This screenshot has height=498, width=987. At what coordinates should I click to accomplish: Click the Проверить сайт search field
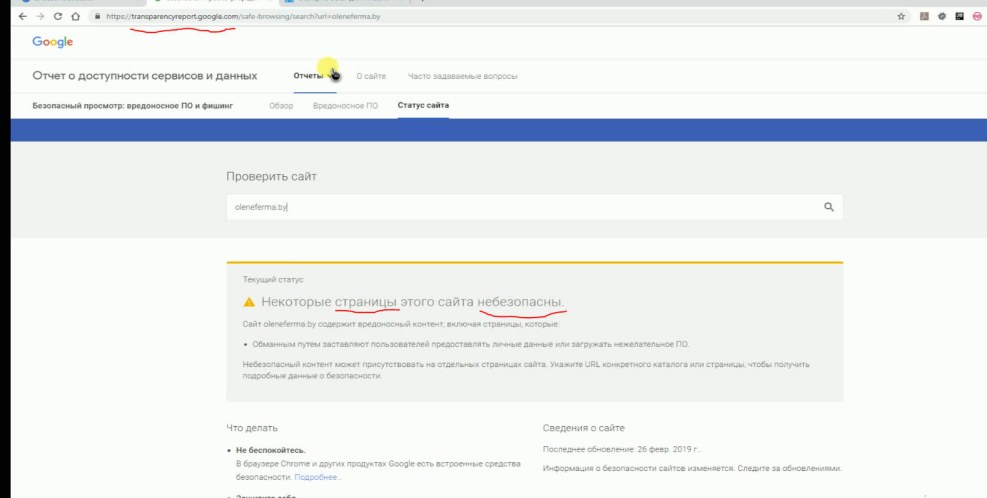tap(520, 207)
